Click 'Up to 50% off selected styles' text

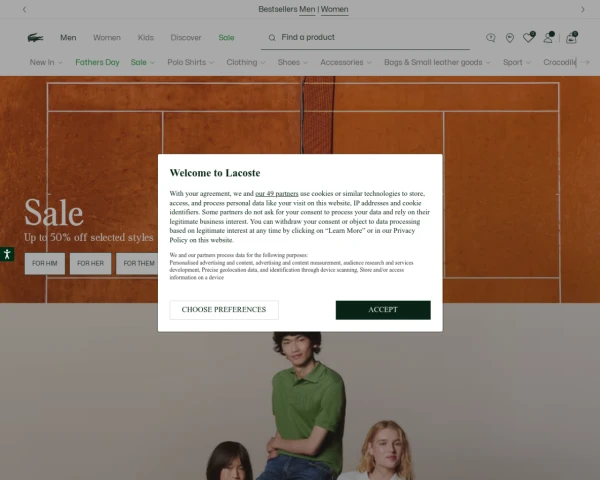pyautogui.click(x=89, y=237)
